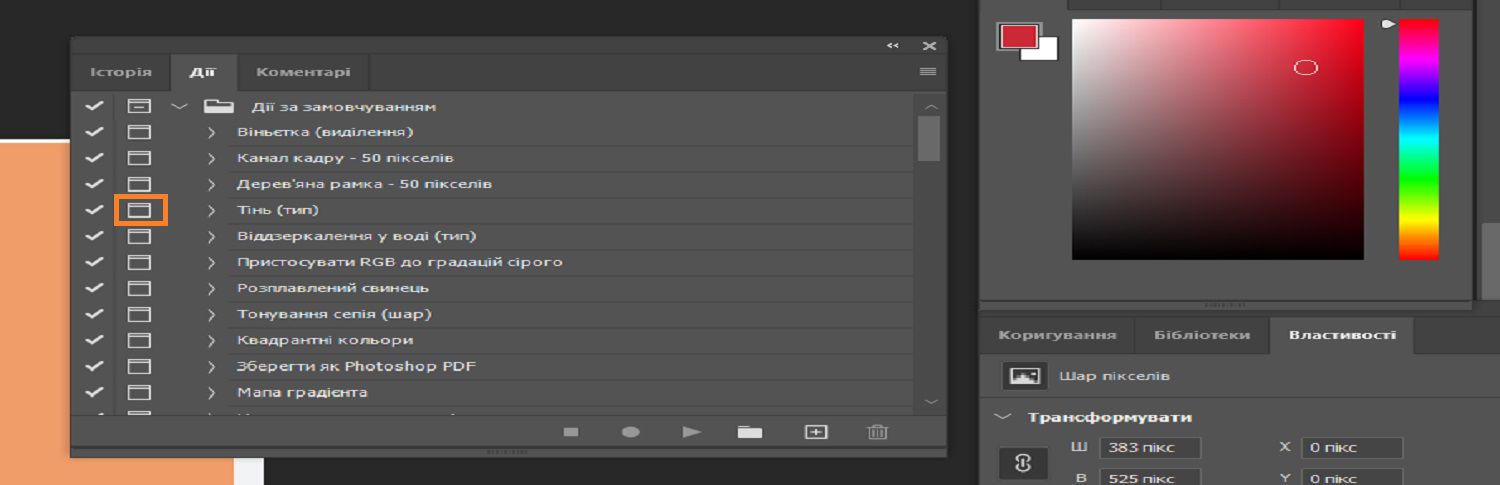Toggle dialog icon for Дерев'яна рамка
The height and width of the screenshot is (485, 1500).
(139, 184)
